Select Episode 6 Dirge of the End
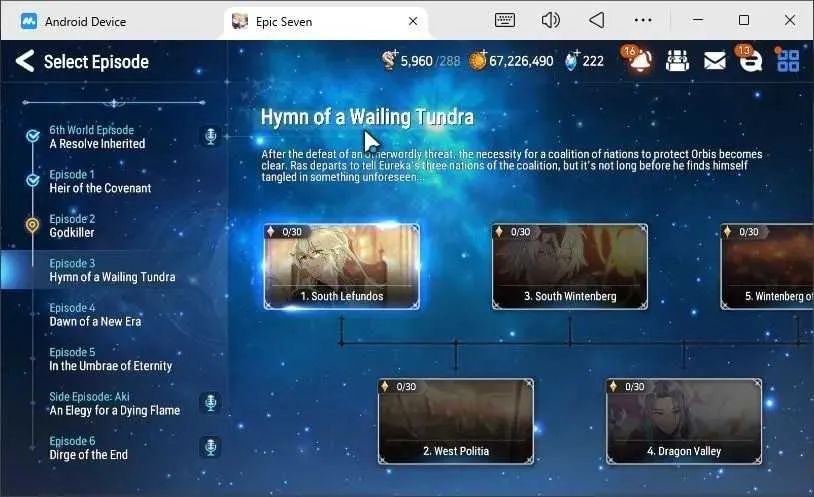 [x=113, y=448]
